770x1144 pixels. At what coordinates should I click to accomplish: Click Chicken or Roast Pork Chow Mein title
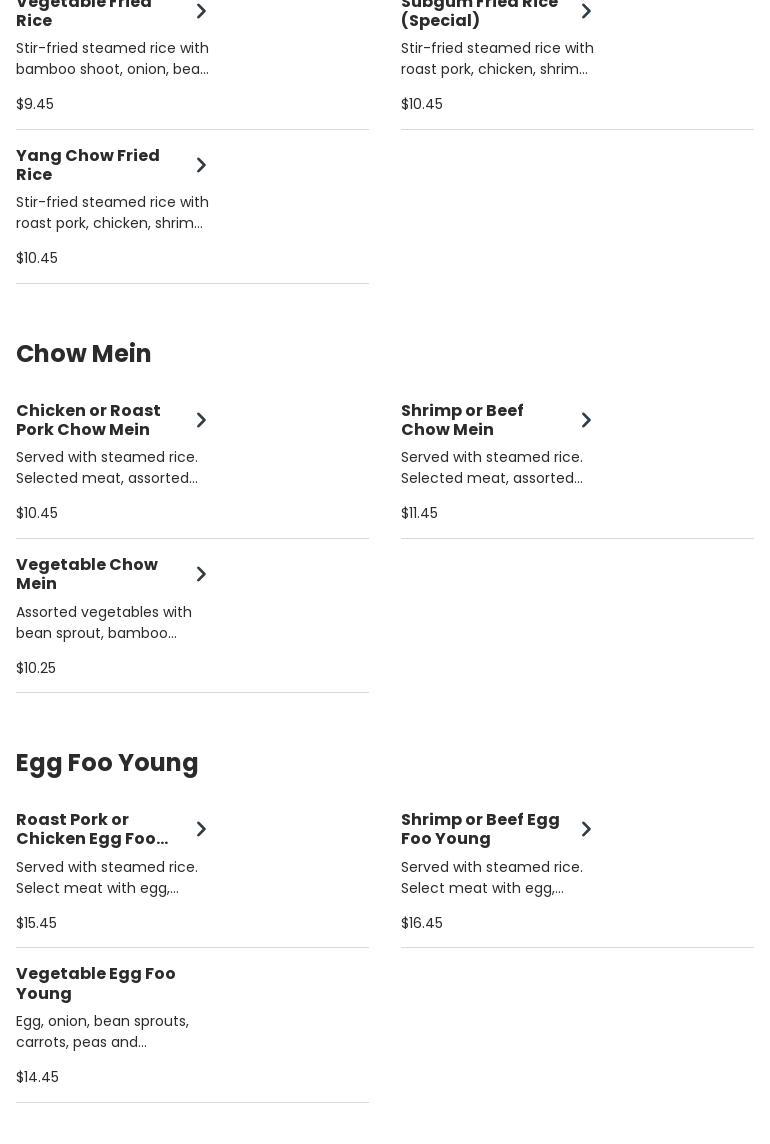coord(88,420)
